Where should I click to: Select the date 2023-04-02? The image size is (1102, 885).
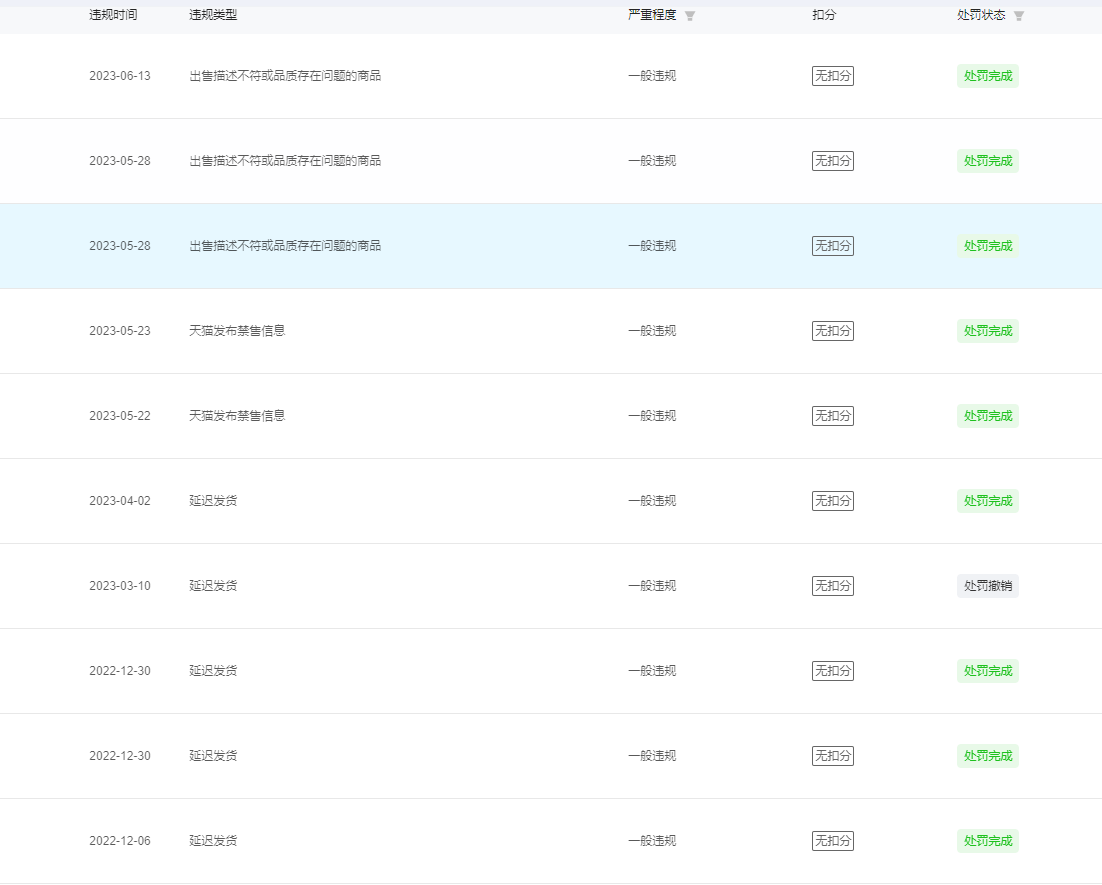[119, 501]
